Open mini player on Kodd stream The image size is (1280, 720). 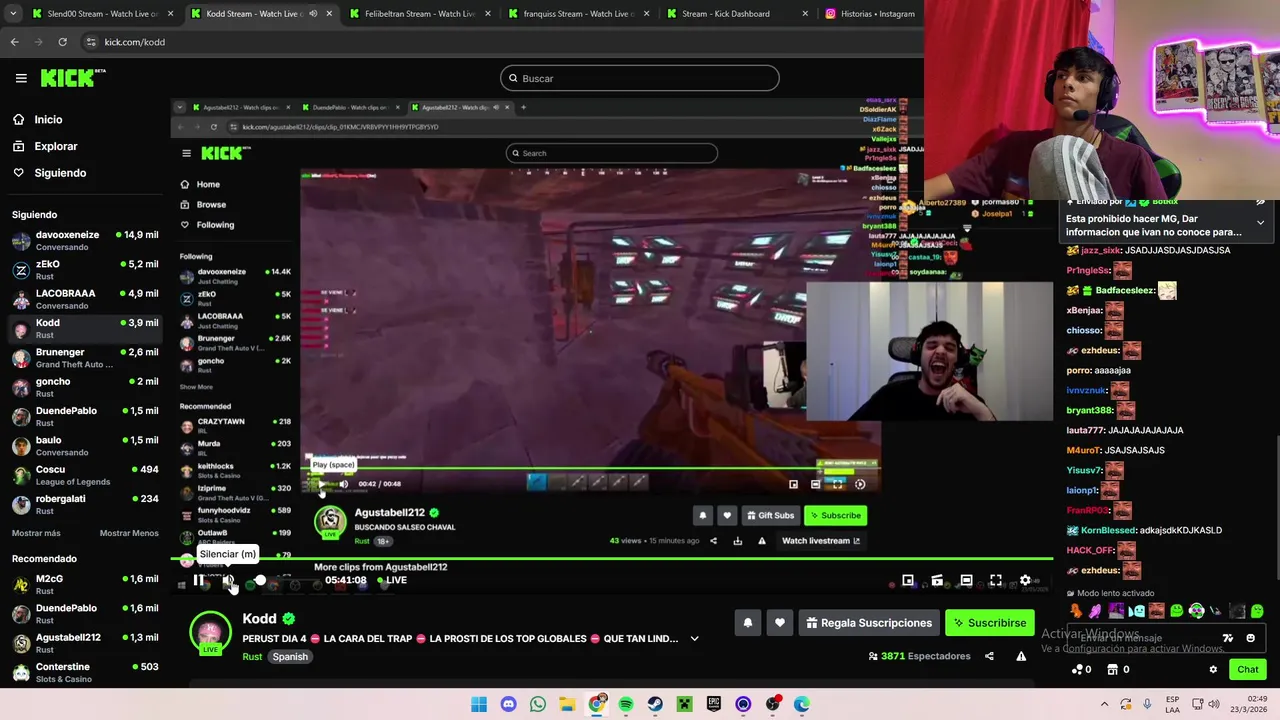(908, 581)
